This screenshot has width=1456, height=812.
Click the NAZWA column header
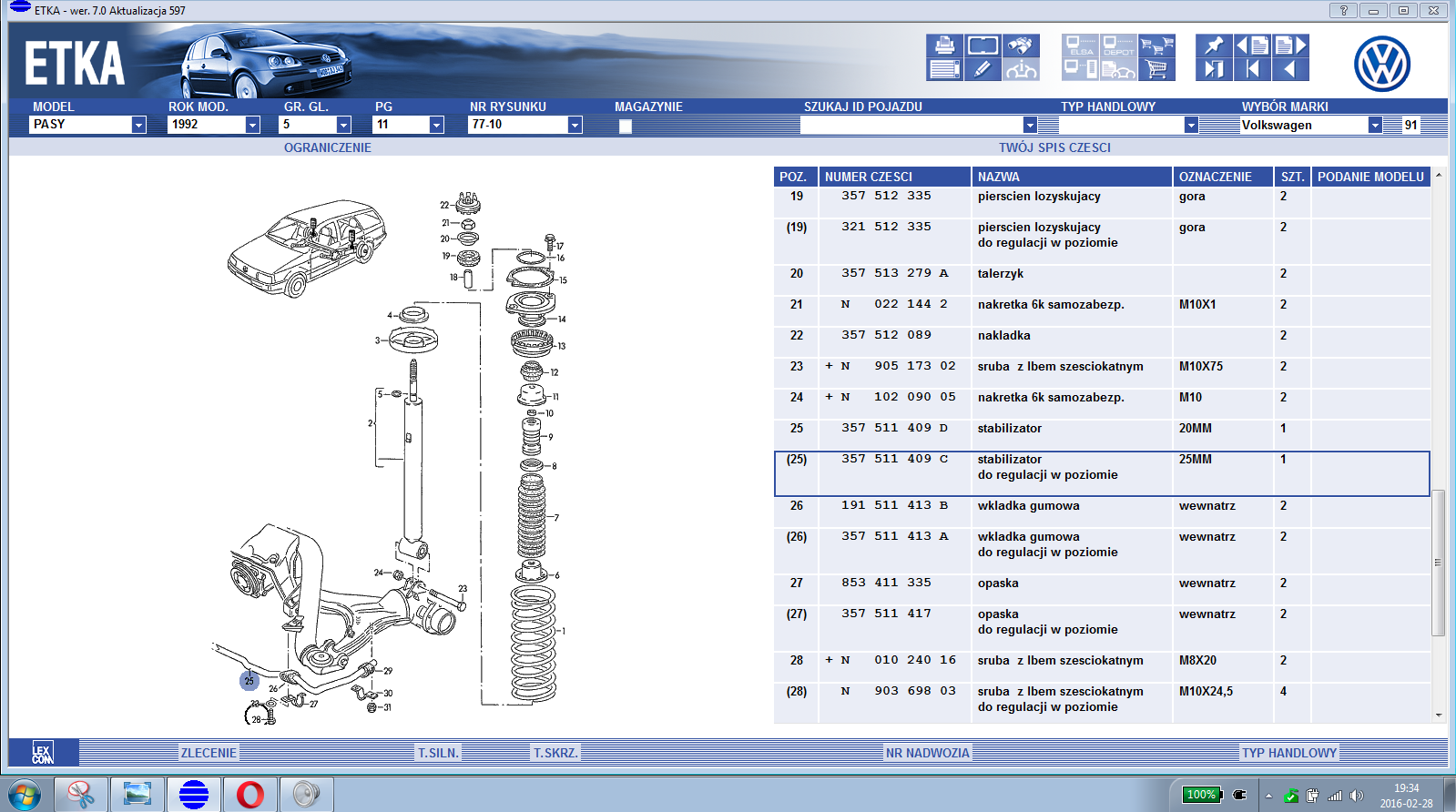pos(1072,177)
